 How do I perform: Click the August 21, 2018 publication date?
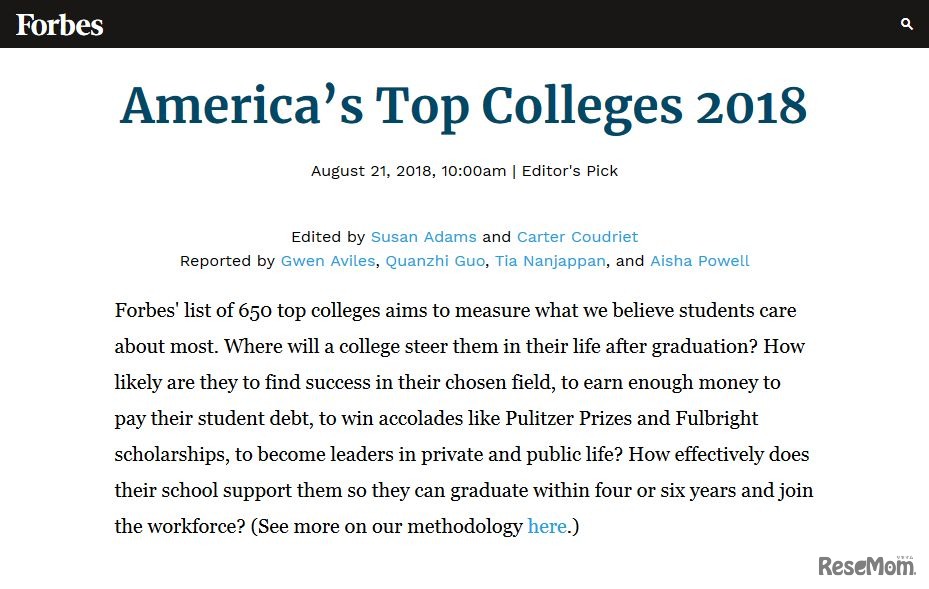pos(371,171)
